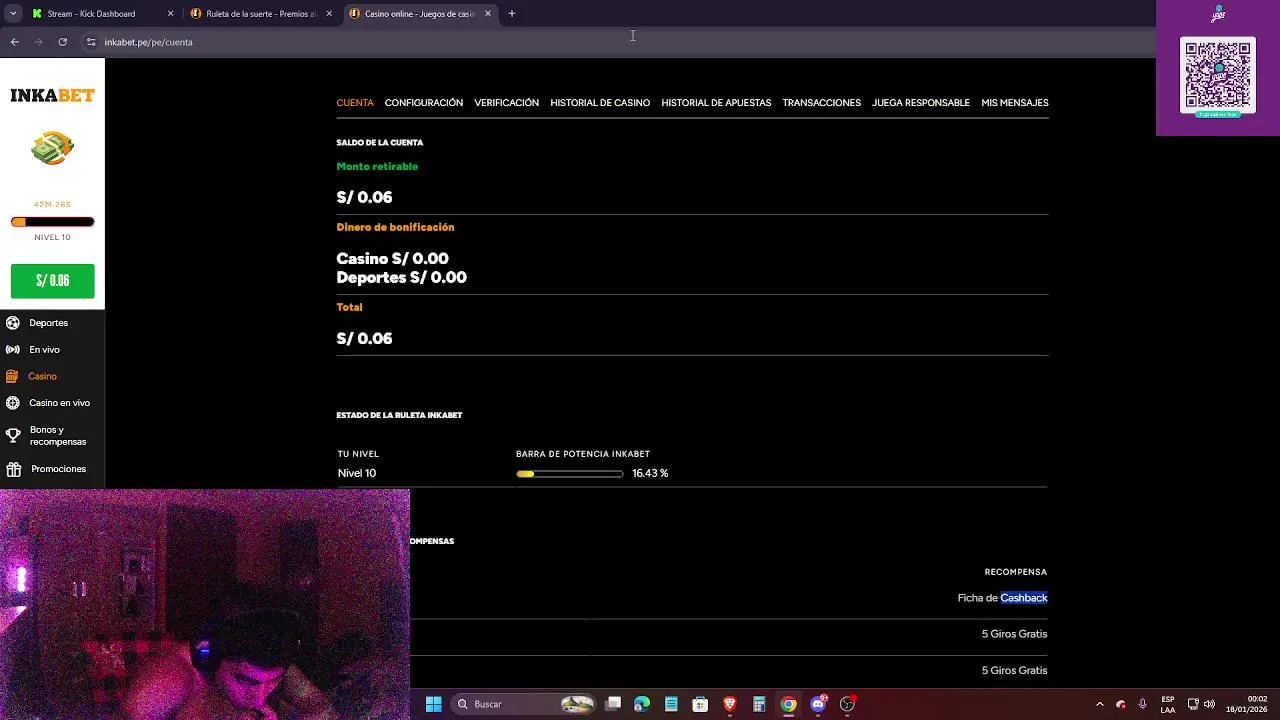This screenshot has width=1280, height=720.
Task: Click the green S/ 0.06 balance button
Action: (52, 281)
